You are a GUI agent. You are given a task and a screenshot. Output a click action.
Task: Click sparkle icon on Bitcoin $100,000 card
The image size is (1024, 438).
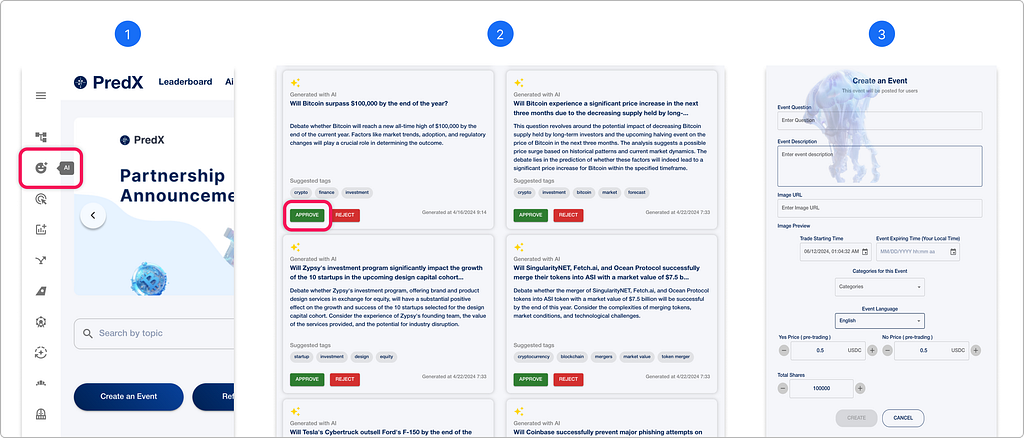(295, 83)
